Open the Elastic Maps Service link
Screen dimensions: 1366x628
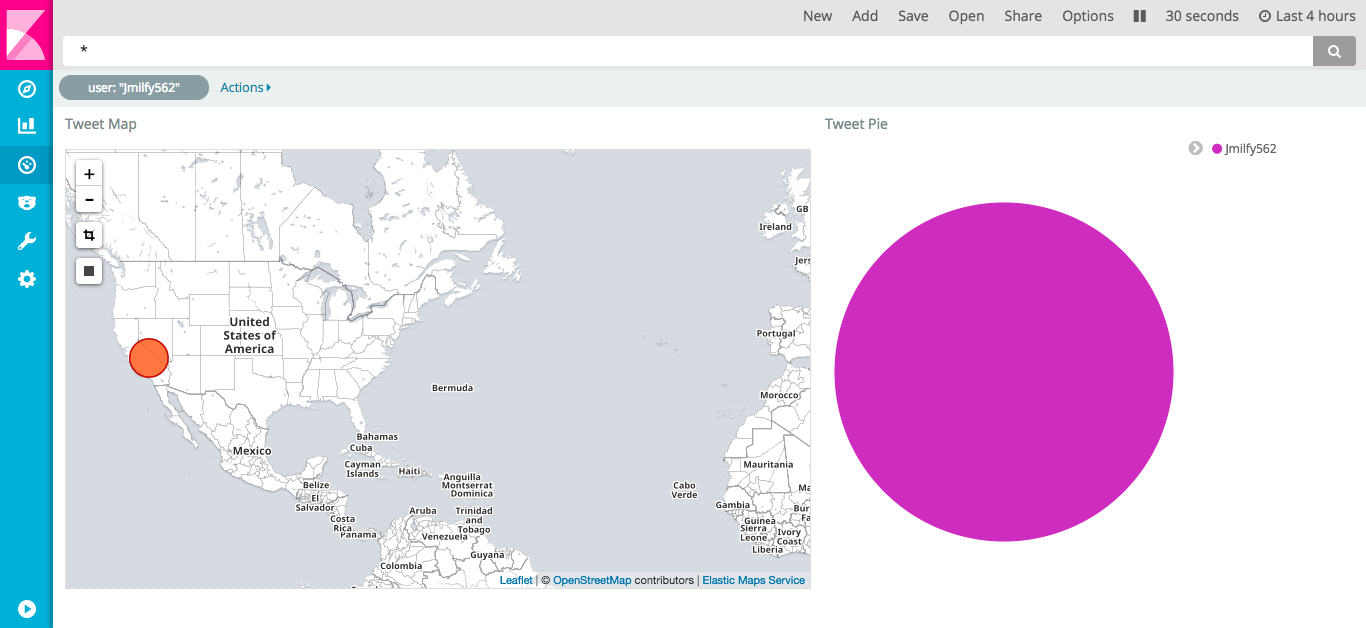[753, 580]
